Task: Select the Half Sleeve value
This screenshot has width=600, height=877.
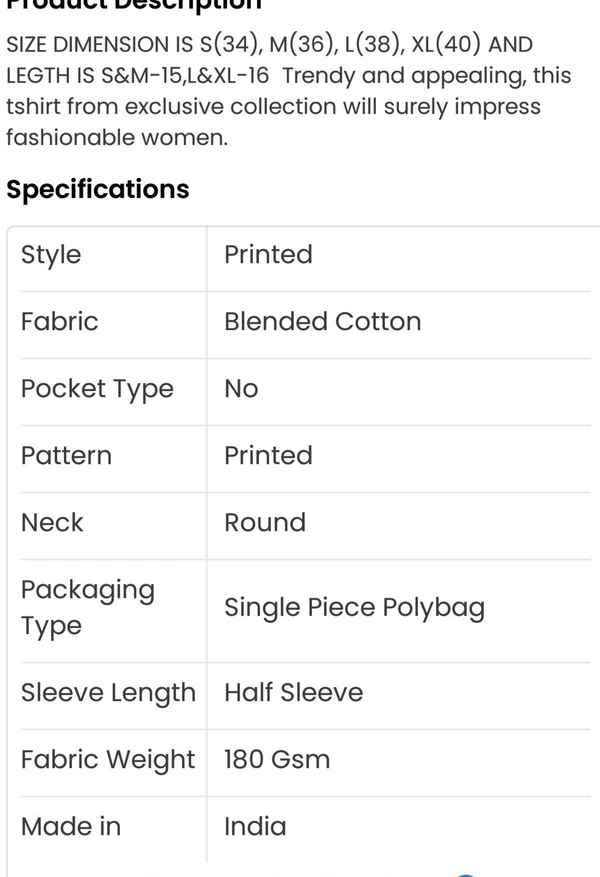Action: [293, 693]
